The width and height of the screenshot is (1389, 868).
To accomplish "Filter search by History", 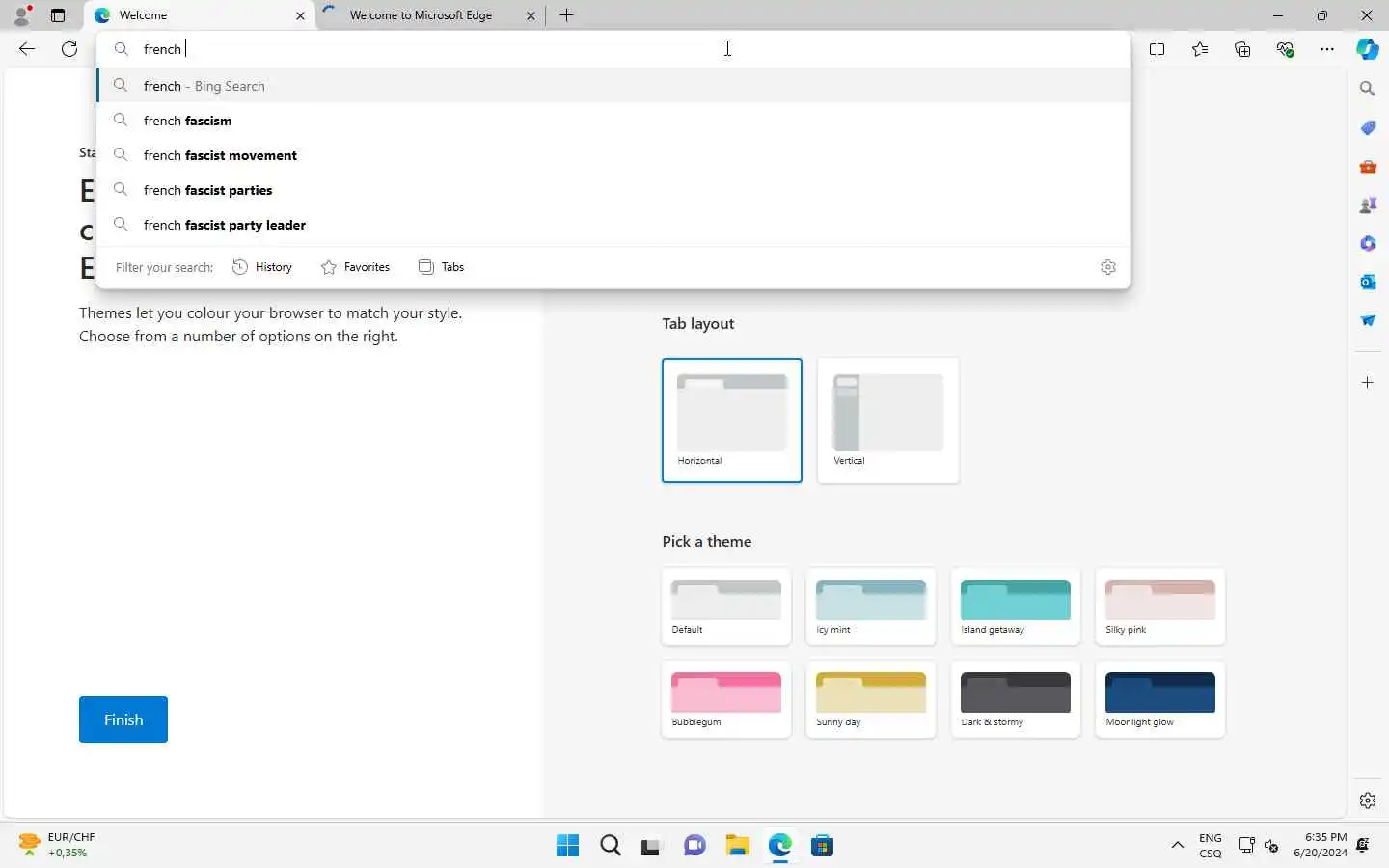I will click(262, 267).
